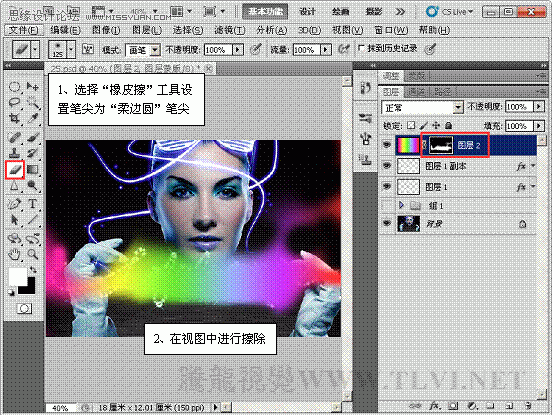Image resolution: width=552 pixels, height=415 pixels.
Task: Select the Eyedropper tool
Action: [33, 119]
